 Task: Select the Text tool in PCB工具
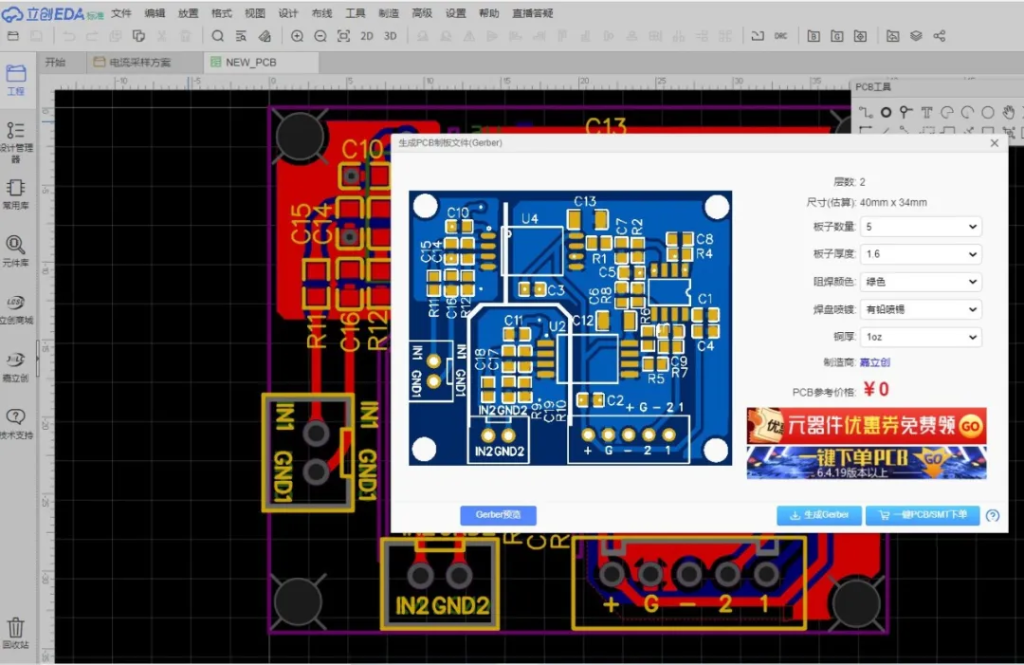[x=926, y=112]
